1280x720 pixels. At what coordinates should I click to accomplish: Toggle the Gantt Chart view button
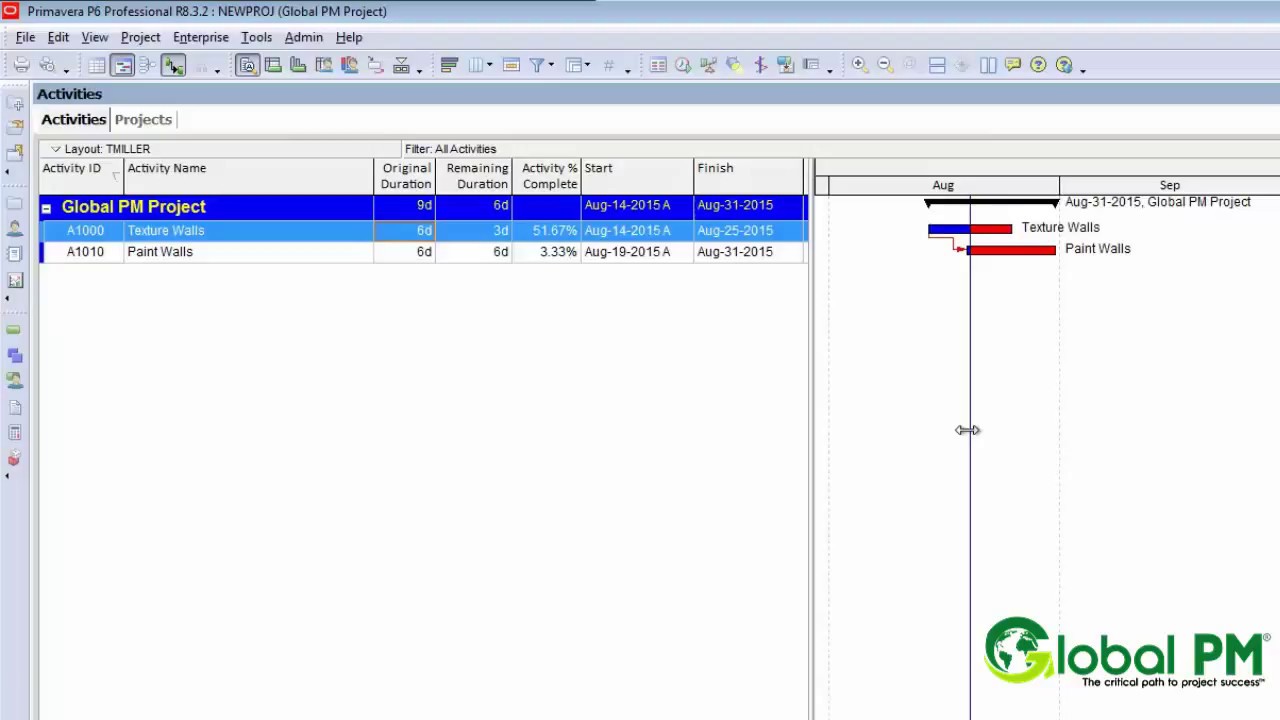[x=122, y=65]
